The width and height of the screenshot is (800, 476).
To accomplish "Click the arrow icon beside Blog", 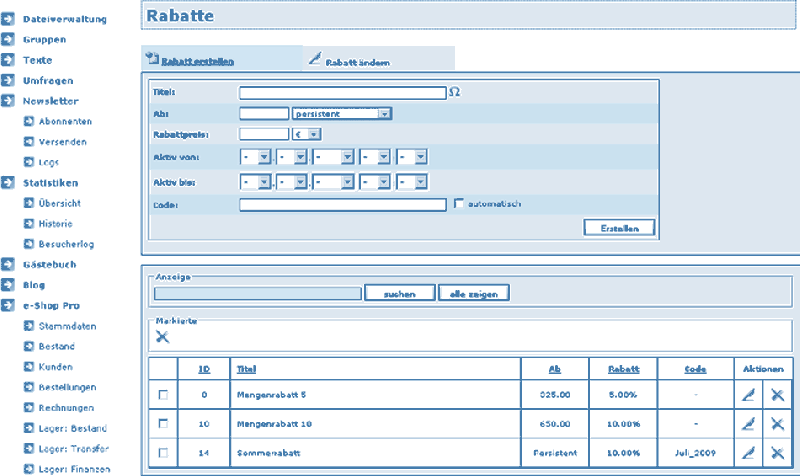I will [x=8, y=285].
